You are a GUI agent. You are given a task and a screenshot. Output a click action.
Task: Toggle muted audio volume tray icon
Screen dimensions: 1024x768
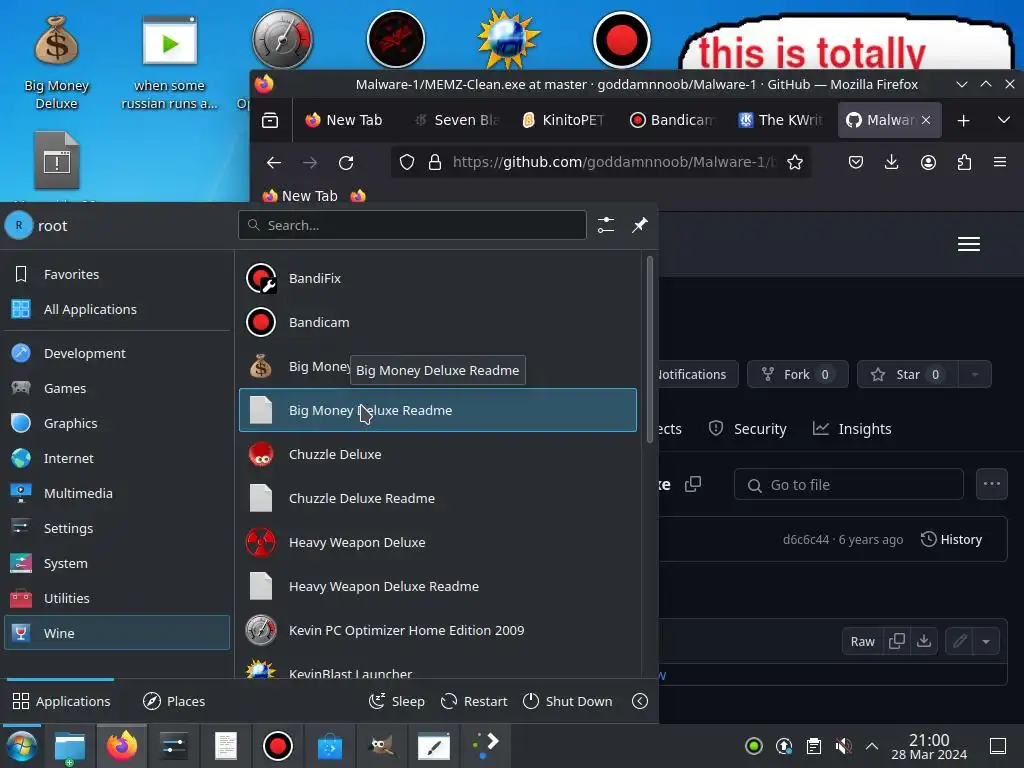[843, 746]
